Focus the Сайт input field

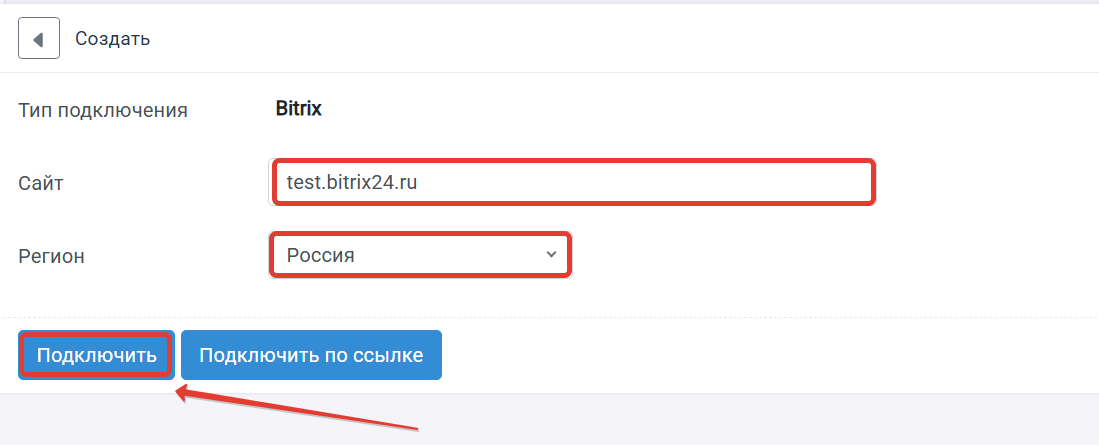pyautogui.click(x=572, y=183)
